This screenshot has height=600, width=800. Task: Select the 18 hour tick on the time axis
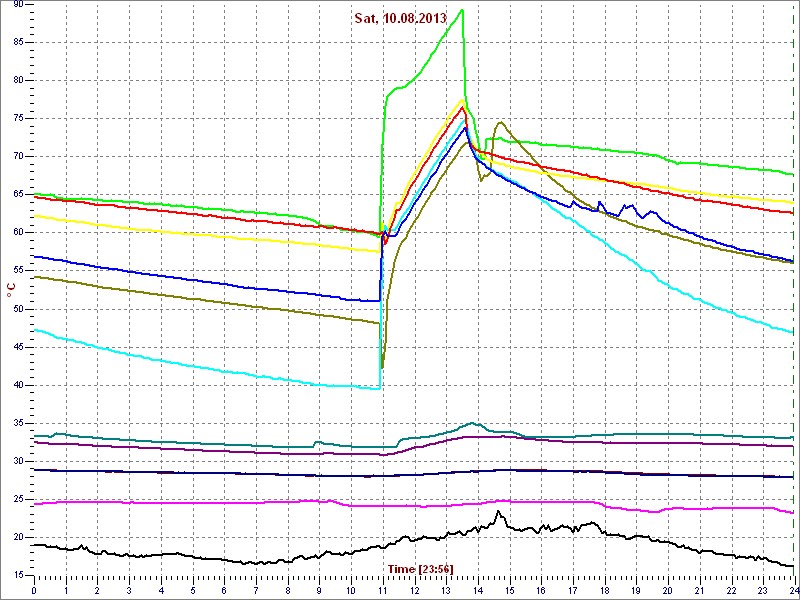[x=604, y=591]
